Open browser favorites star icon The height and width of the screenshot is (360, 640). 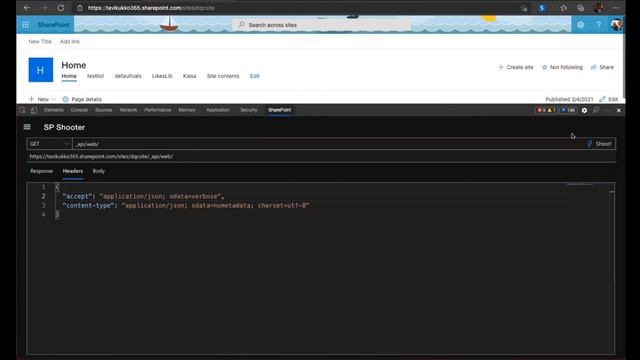563,8
